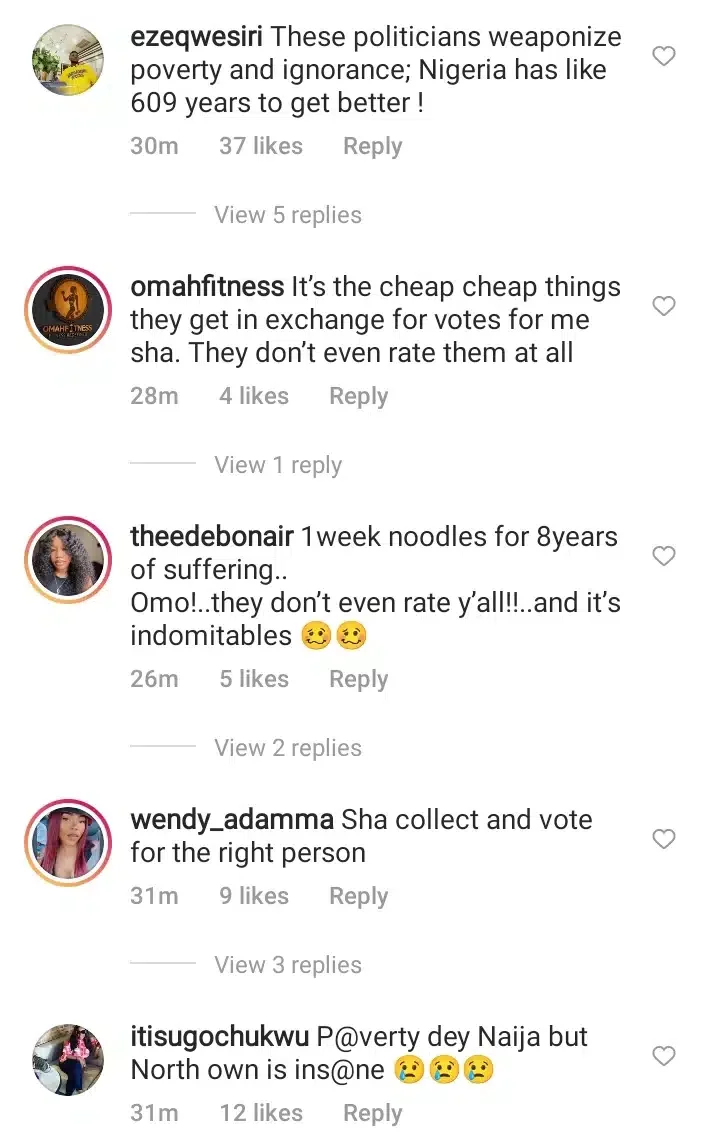Reply to wendy_adamma's comment
719x1137 pixels.
coord(358,896)
